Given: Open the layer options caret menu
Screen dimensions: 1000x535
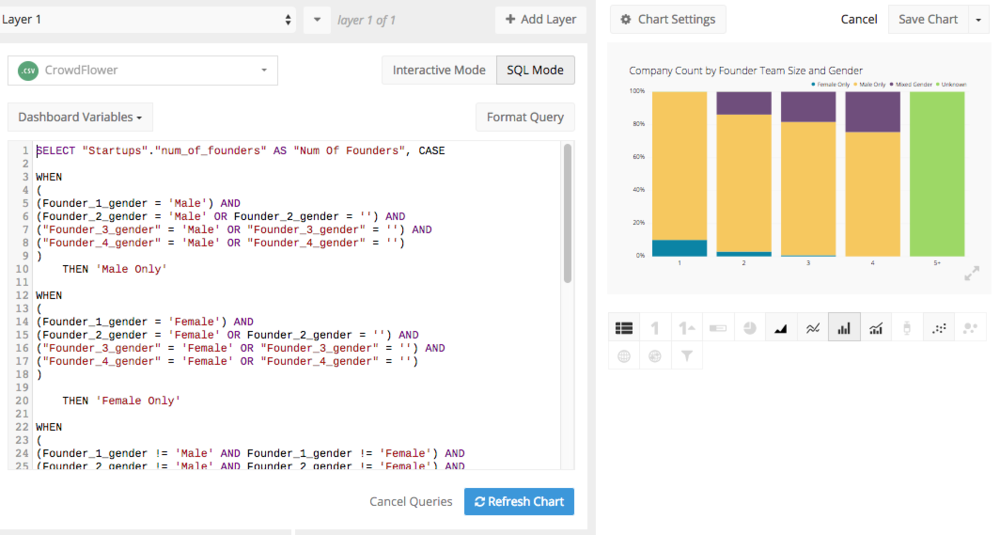Looking at the screenshot, I should point(317,19).
